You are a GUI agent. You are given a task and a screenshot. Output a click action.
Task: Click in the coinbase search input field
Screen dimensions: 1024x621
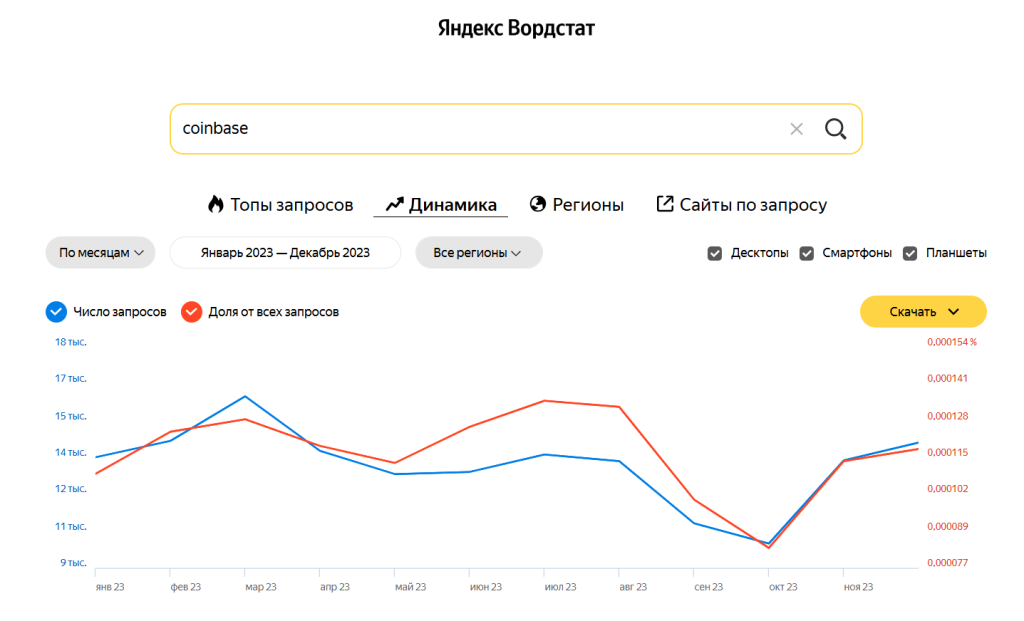click(x=470, y=129)
